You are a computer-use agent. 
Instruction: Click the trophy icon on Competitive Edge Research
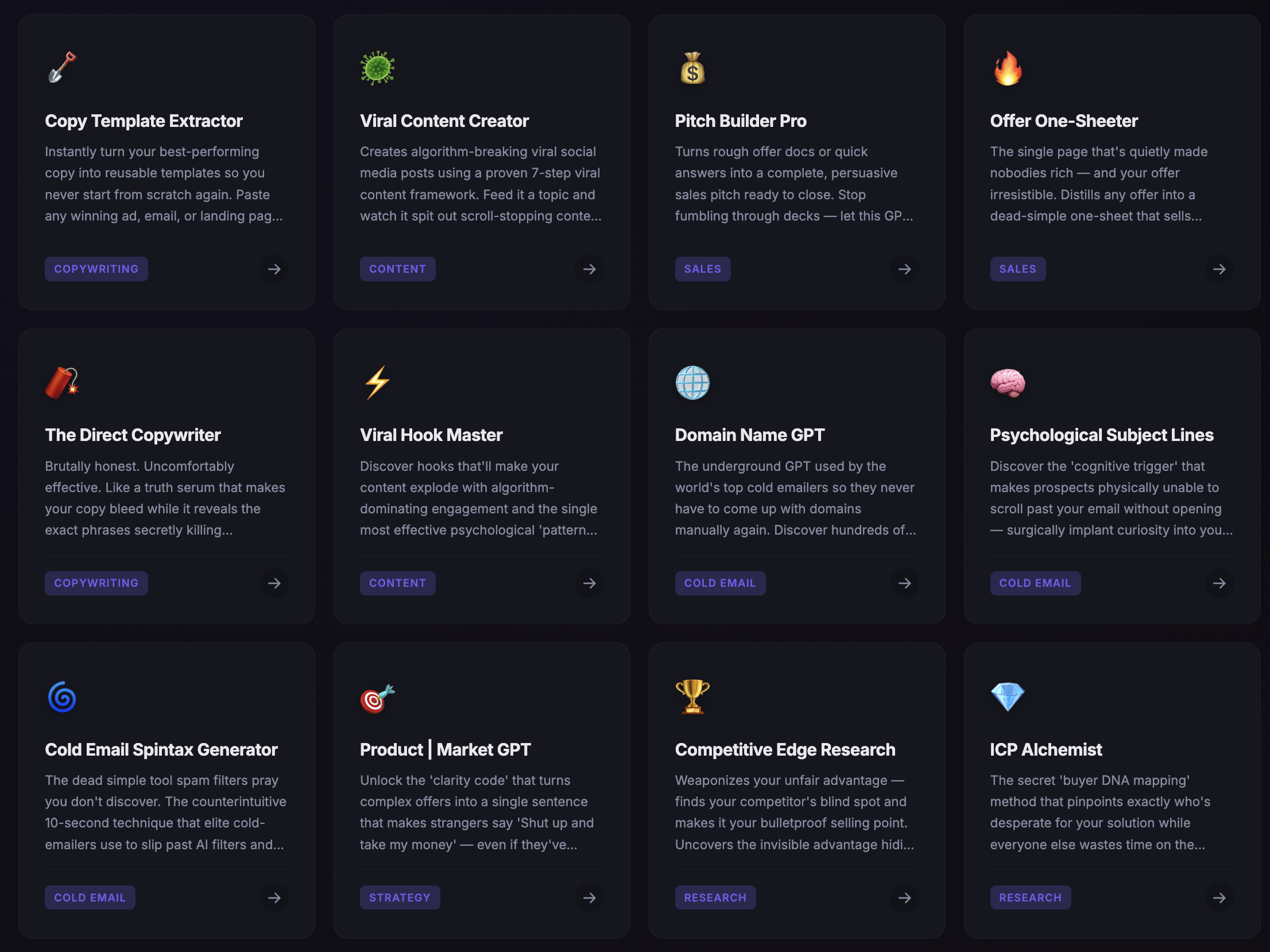692,696
